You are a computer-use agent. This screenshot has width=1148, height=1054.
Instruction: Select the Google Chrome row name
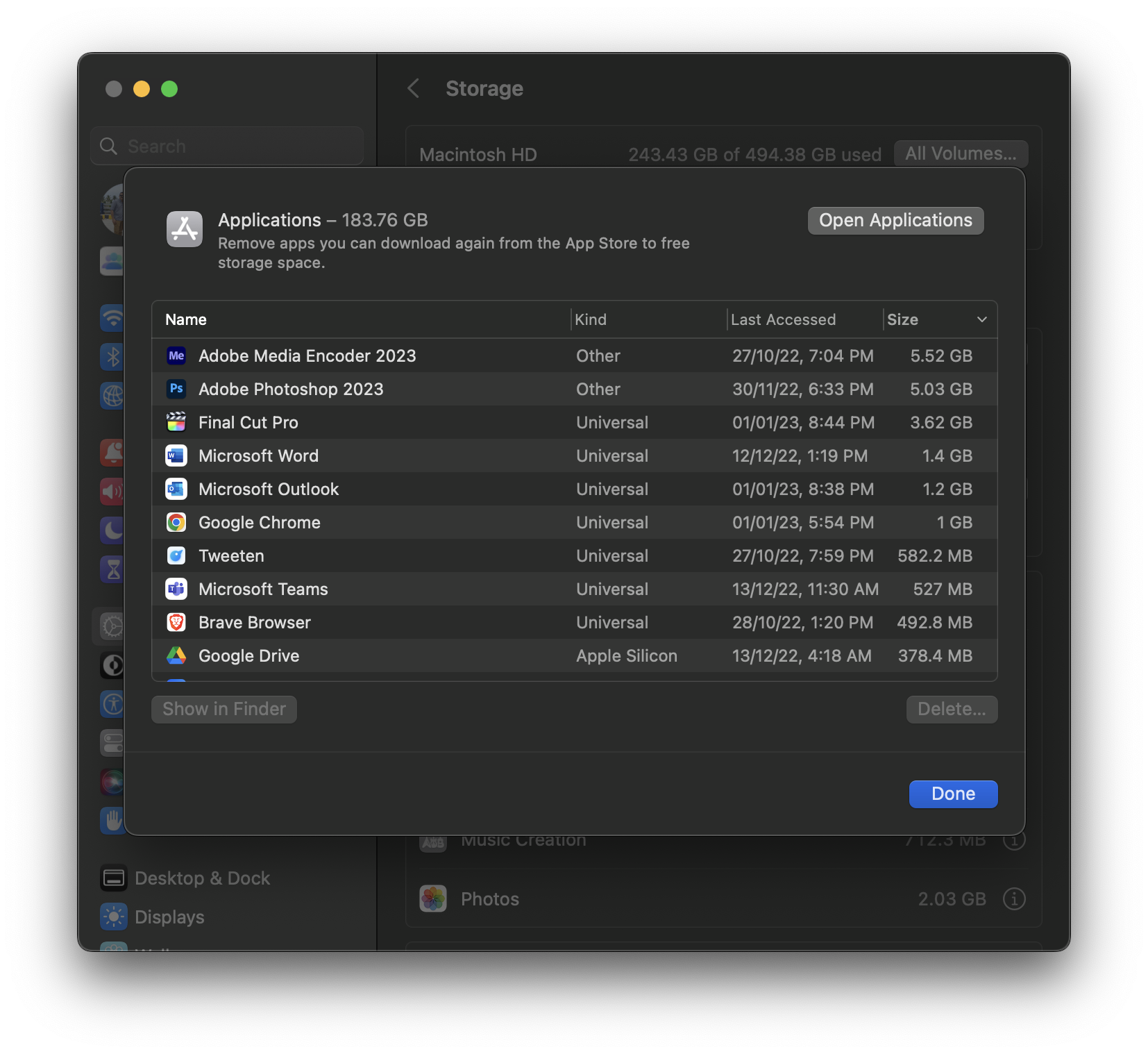click(260, 522)
